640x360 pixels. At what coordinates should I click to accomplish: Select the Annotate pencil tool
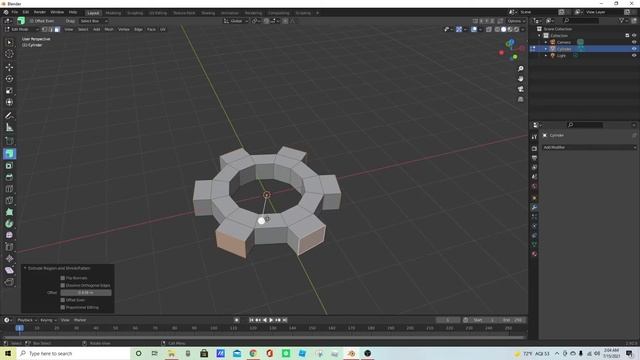[x=9, y=116]
